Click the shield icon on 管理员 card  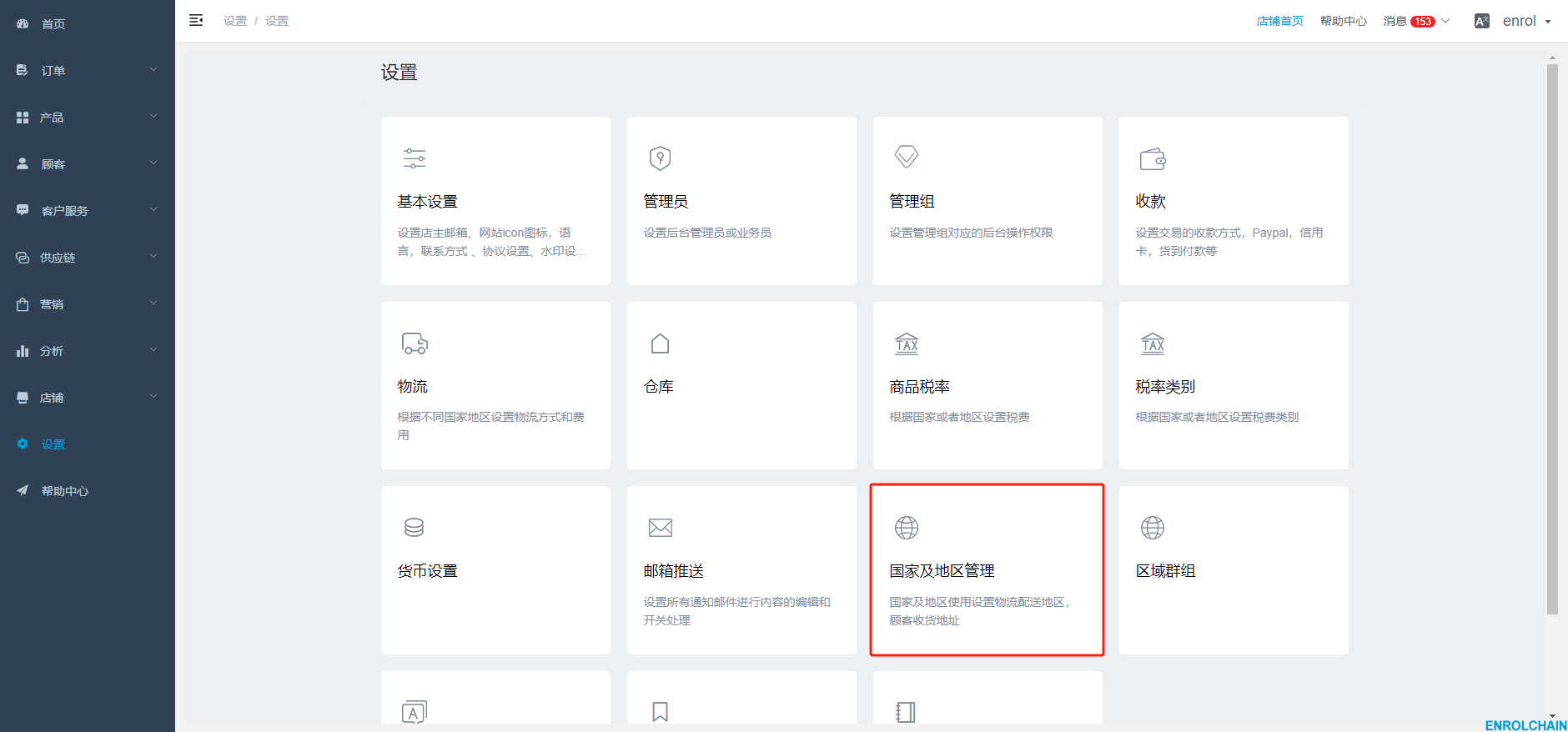coord(661,158)
